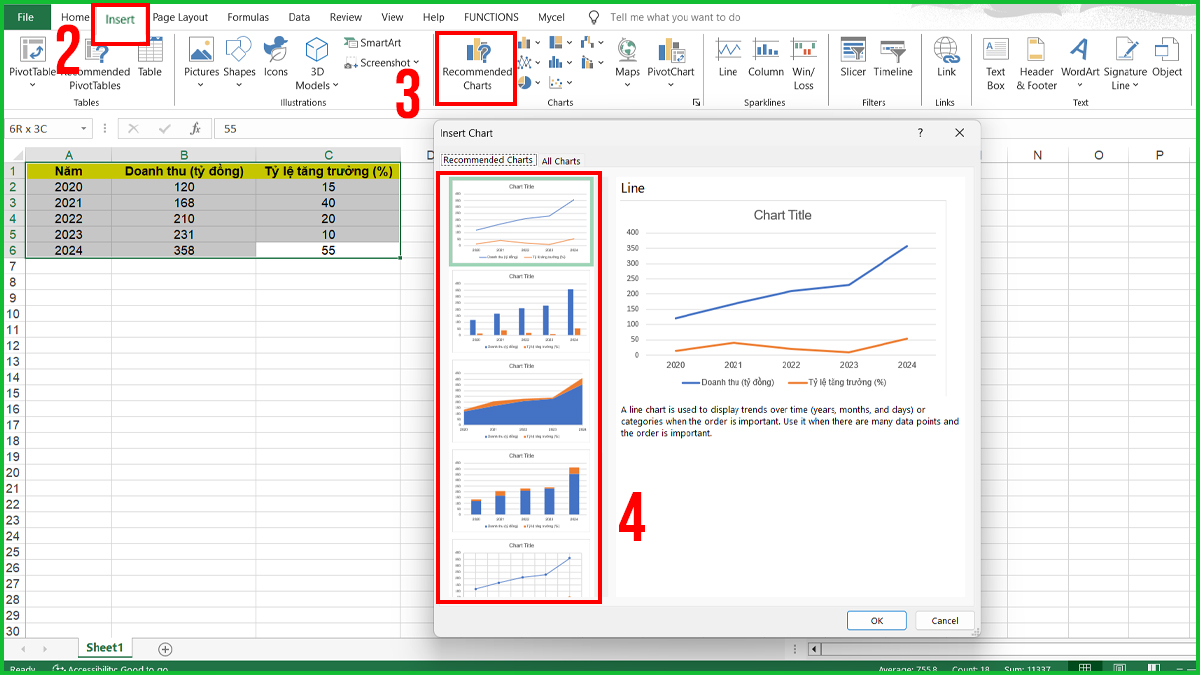Select the Text Box tool
The image size is (1200, 675).
pos(996,62)
